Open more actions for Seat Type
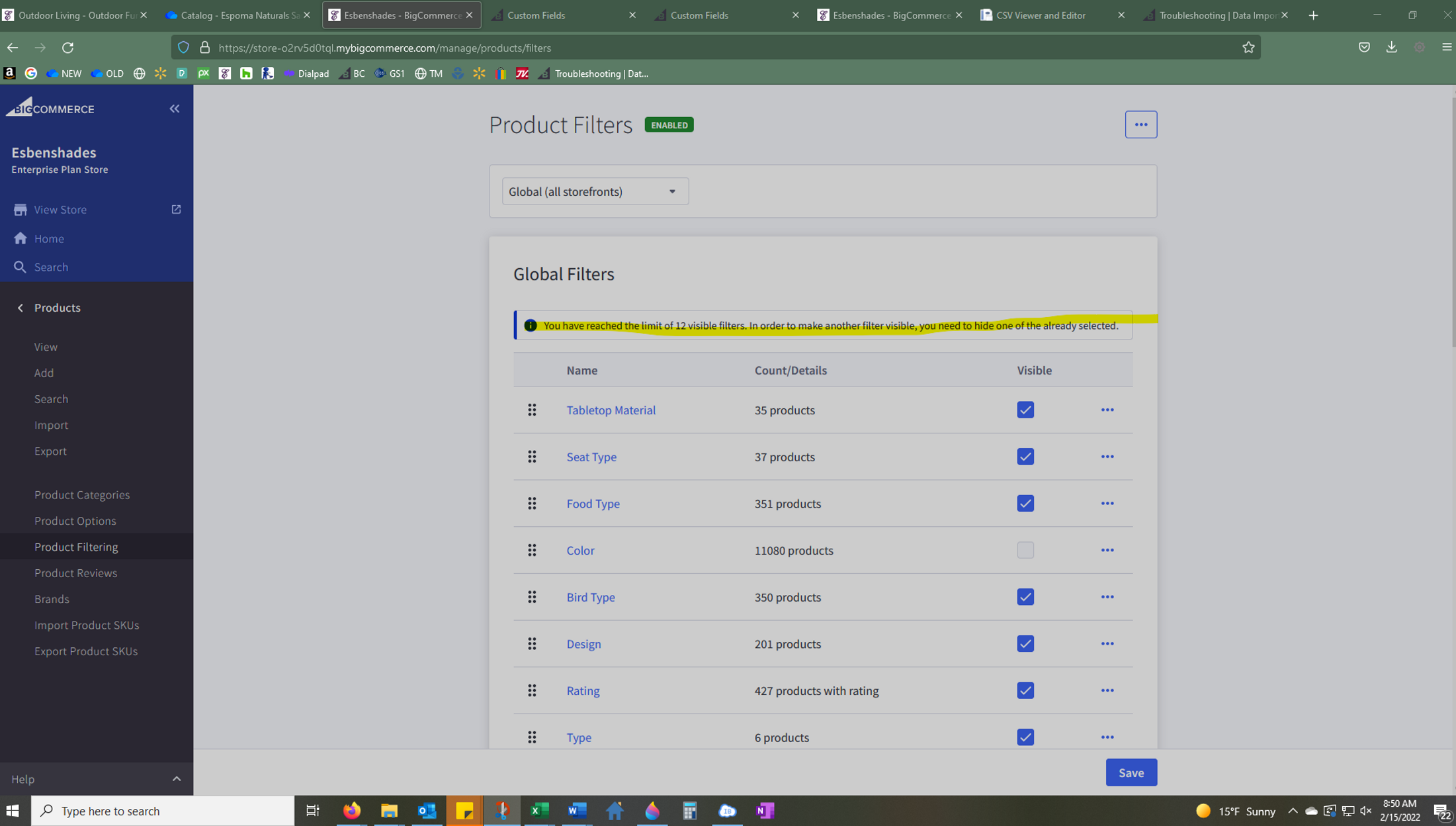 [x=1107, y=457]
